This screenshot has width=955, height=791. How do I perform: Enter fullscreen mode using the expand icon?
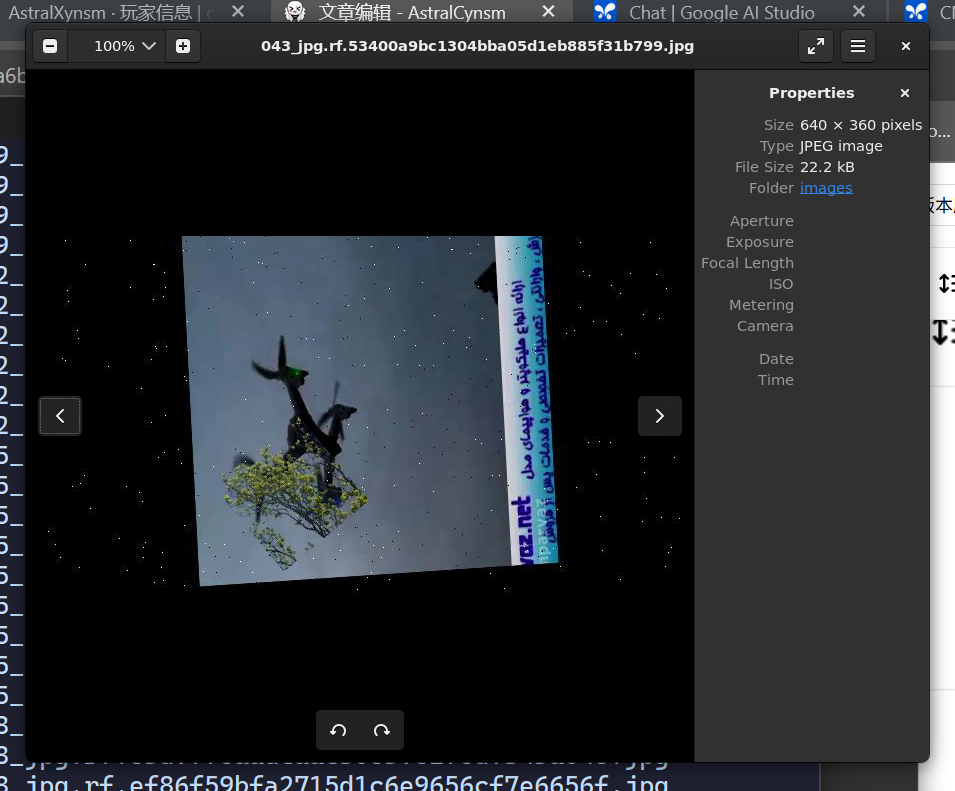[816, 47]
